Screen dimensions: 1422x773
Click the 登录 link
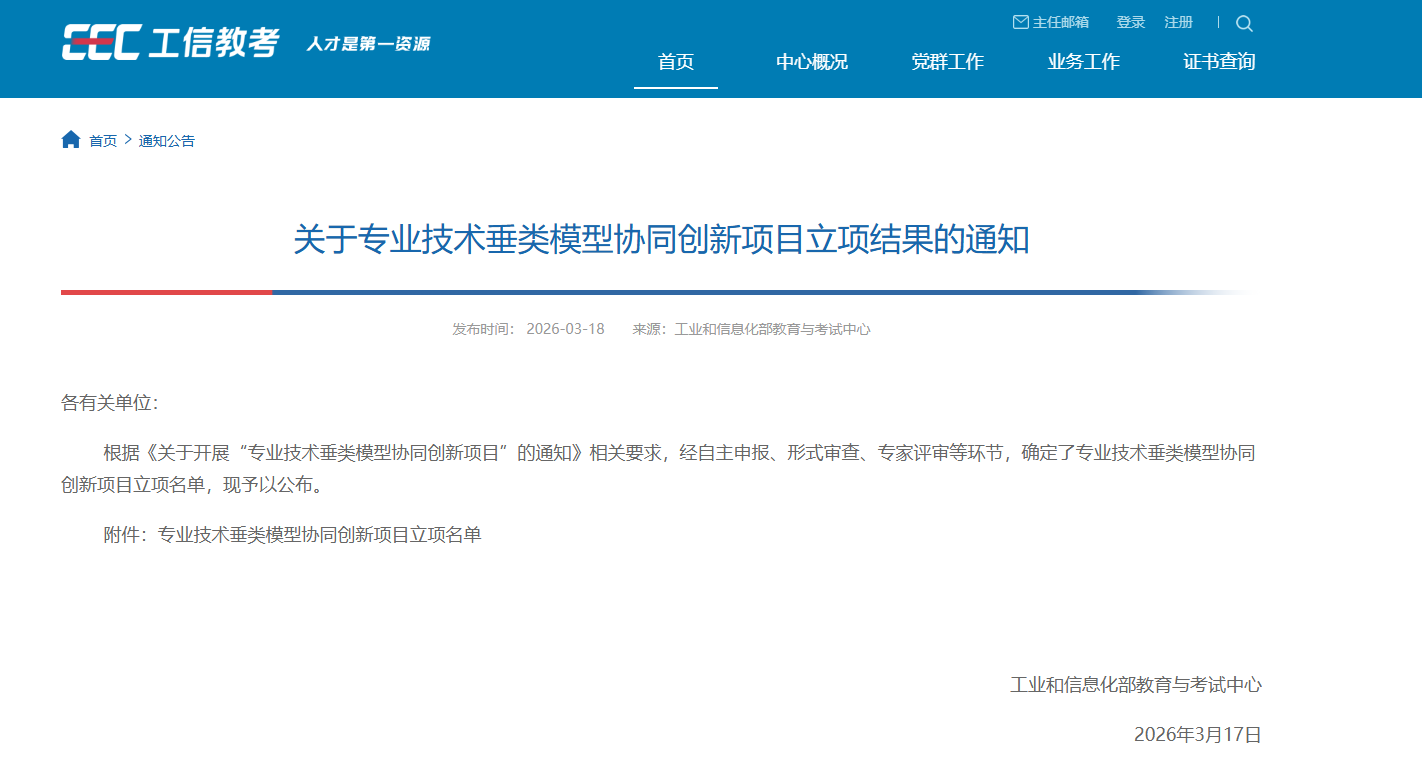coord(1130,22)
